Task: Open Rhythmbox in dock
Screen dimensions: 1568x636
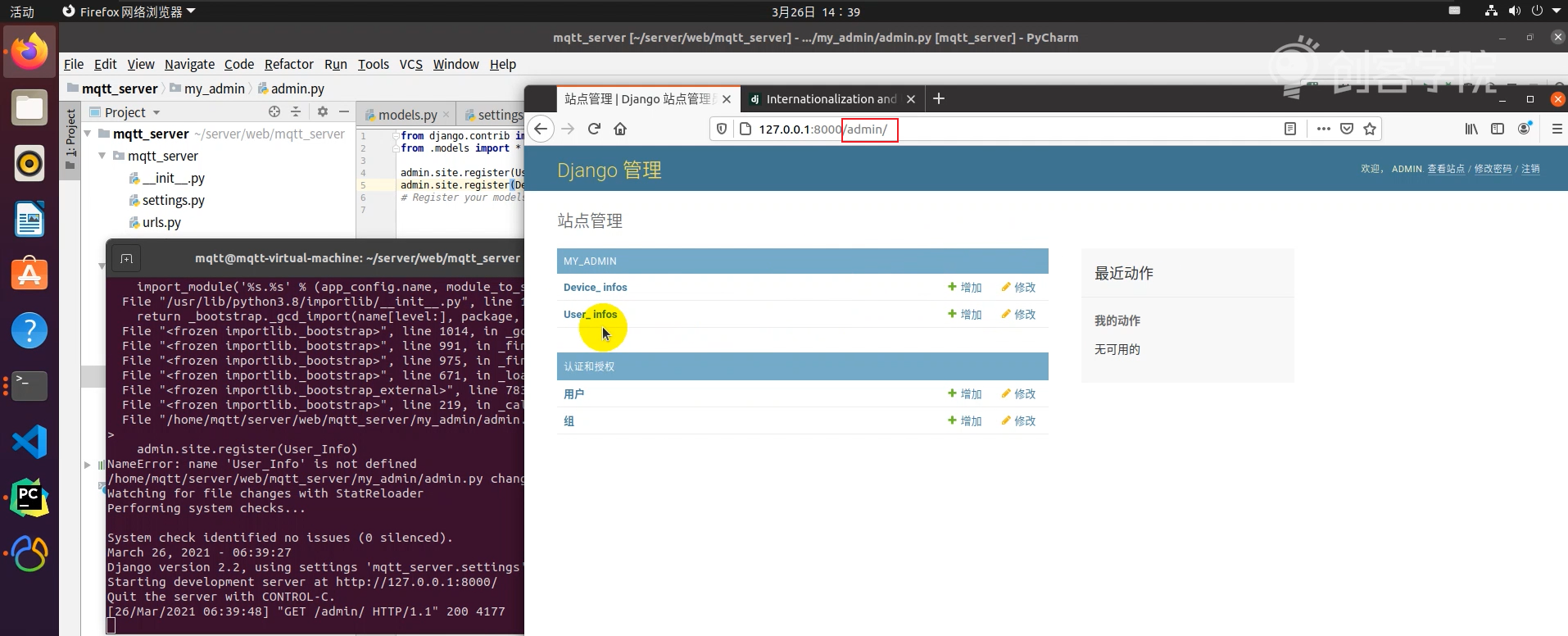Action: (x=29, y=163)
